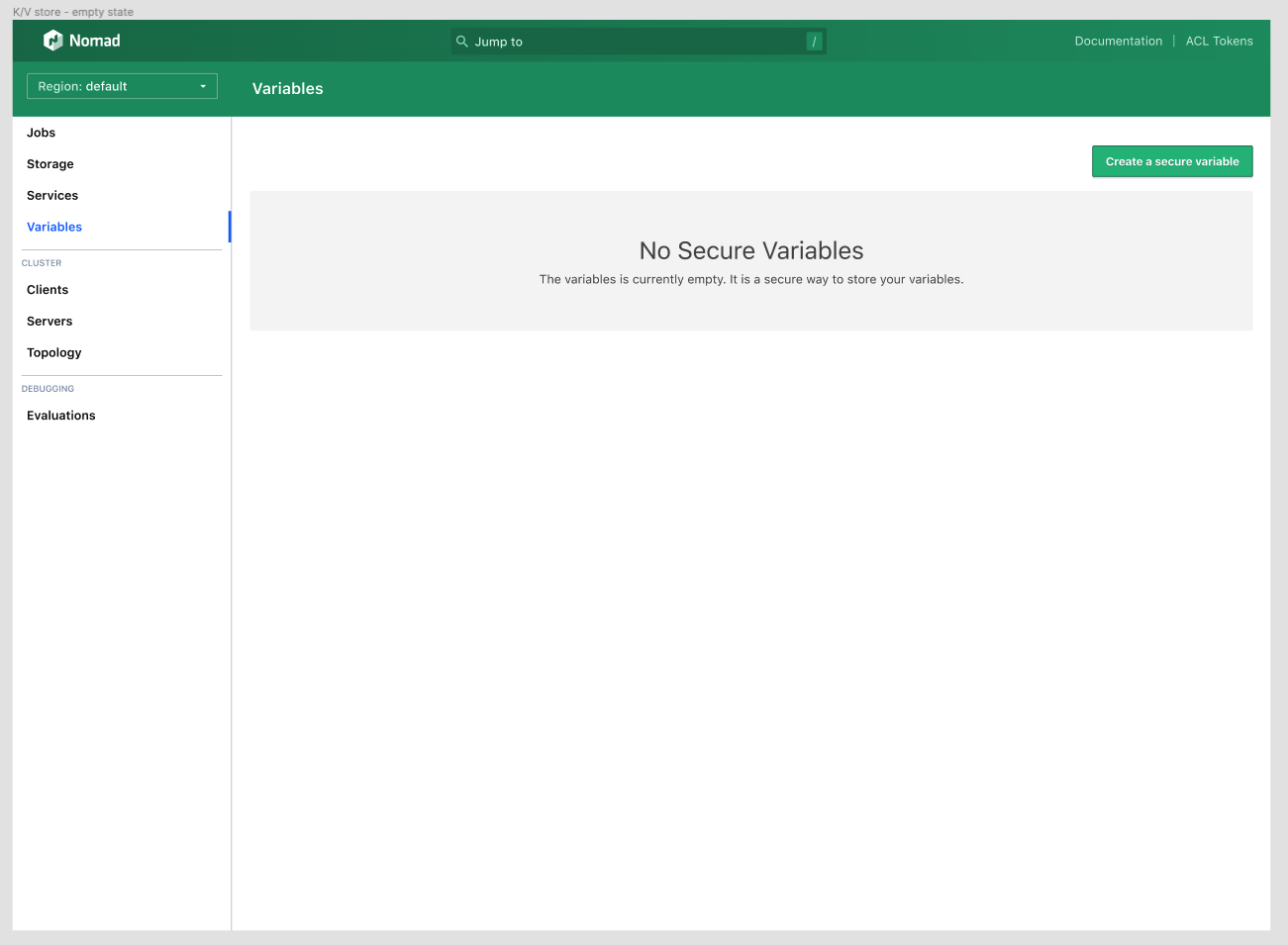Open the Jobs section
Image resolution: width=1288 pixels, height=945 pixels.
42,132
